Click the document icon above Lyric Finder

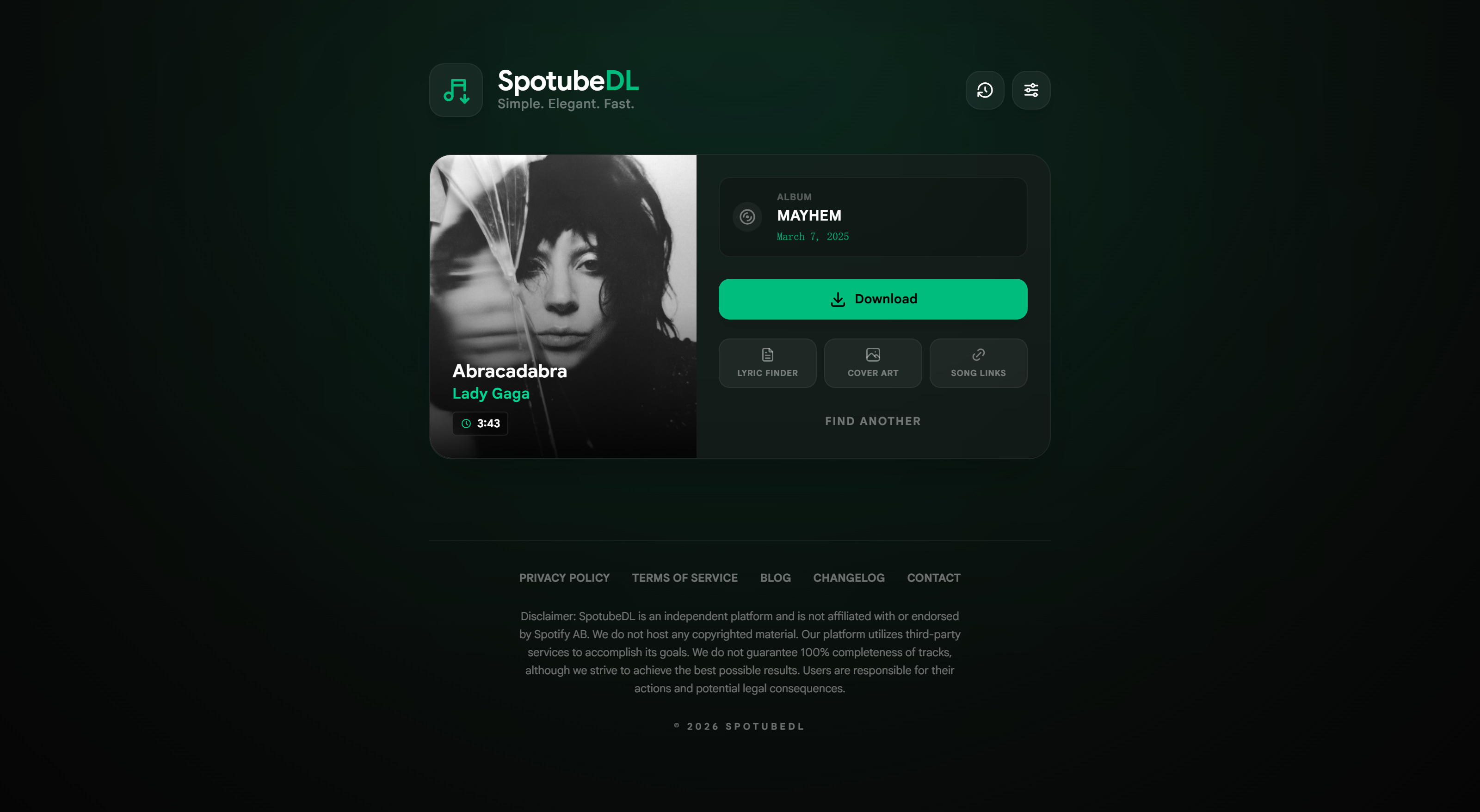768,354
